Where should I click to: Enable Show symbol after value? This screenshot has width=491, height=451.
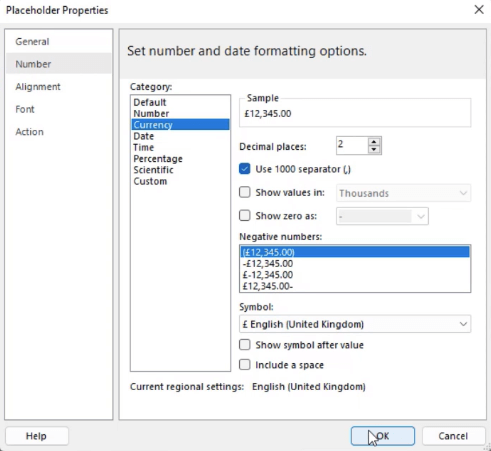pyautogui.click(x=245, y=345)
